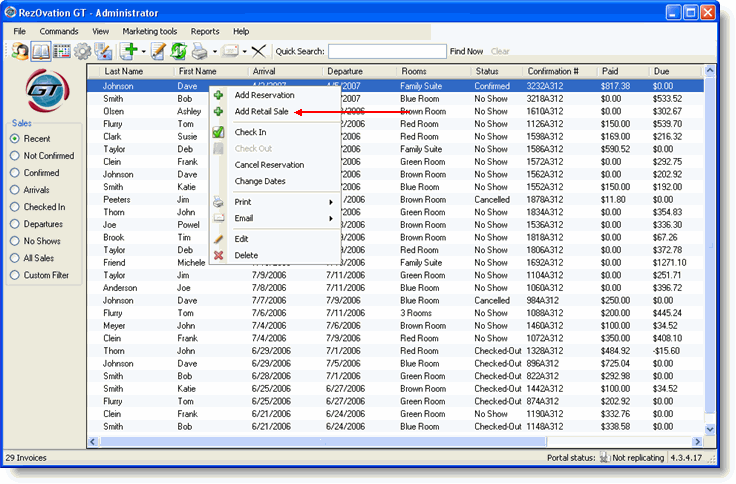Open the dropdown arrow next to Add new
736x484 pixels.
point(144,52)
